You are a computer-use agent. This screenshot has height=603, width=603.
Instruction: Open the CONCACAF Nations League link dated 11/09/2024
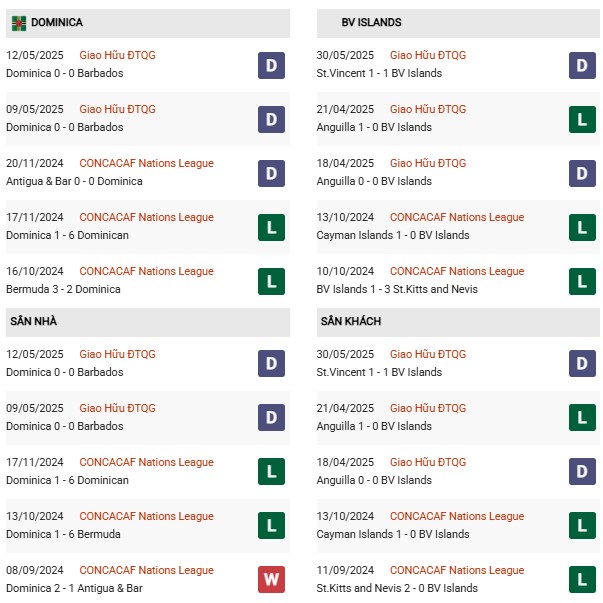pos(457,570)
